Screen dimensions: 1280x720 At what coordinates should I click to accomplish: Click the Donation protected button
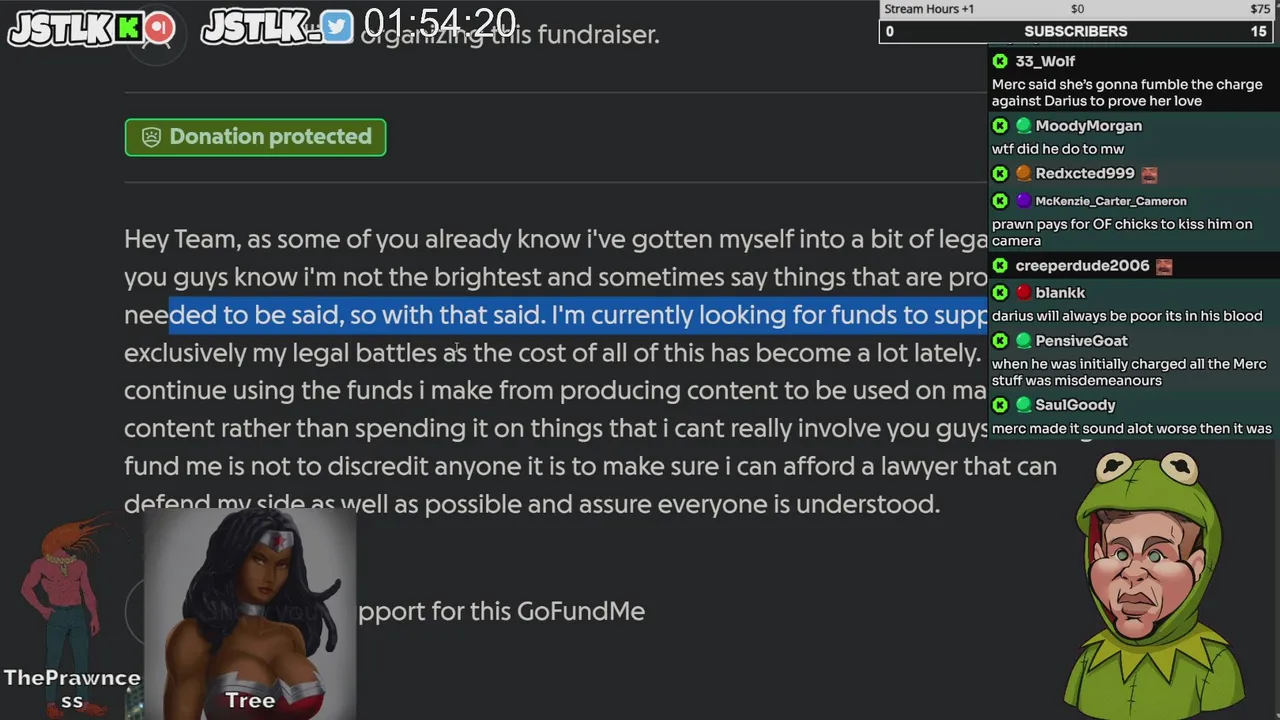(x=255, y=137)
